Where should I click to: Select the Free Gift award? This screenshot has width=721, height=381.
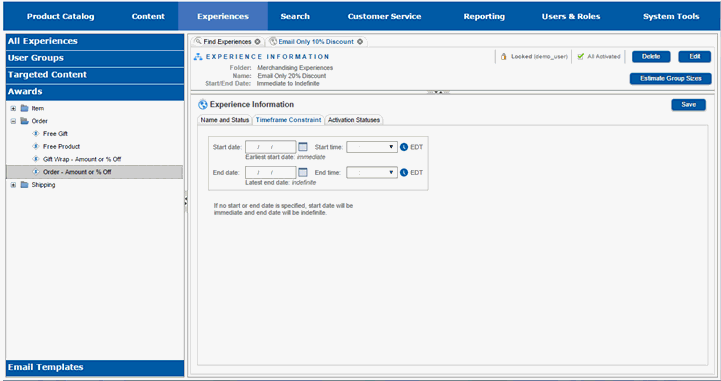click(55, 134)
